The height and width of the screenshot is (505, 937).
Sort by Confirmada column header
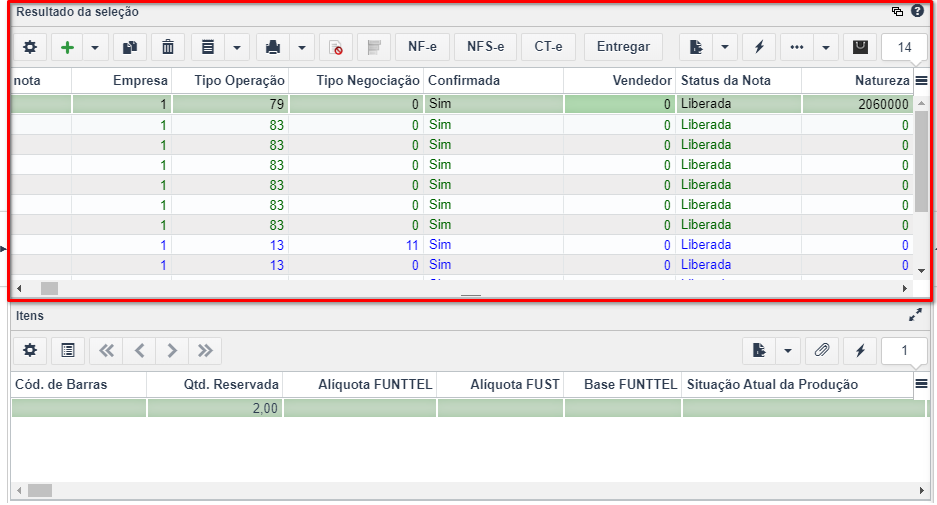coord(494,81)
